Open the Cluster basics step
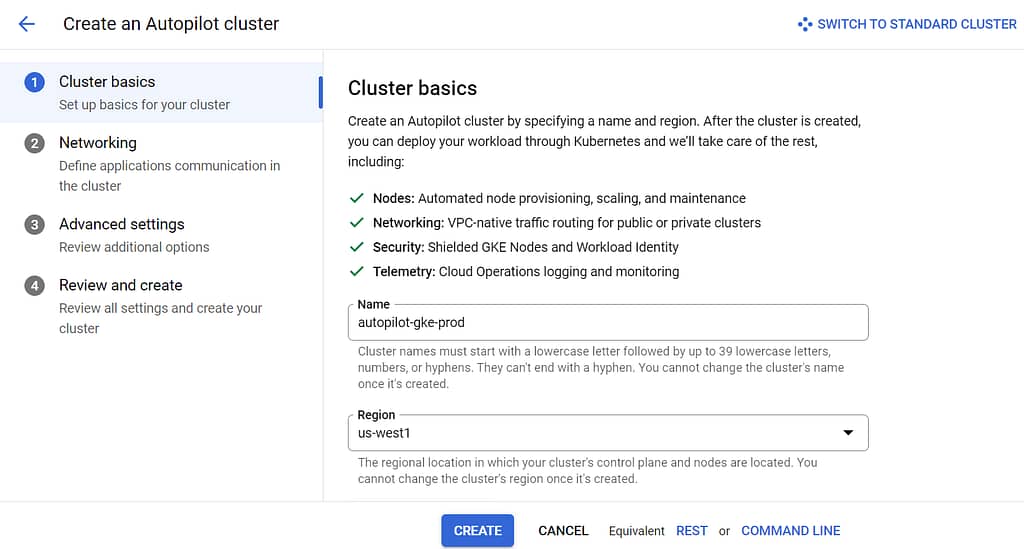The height and width of the screenshot is (549, 1024). pyautogui.click(x=161, y=93)
